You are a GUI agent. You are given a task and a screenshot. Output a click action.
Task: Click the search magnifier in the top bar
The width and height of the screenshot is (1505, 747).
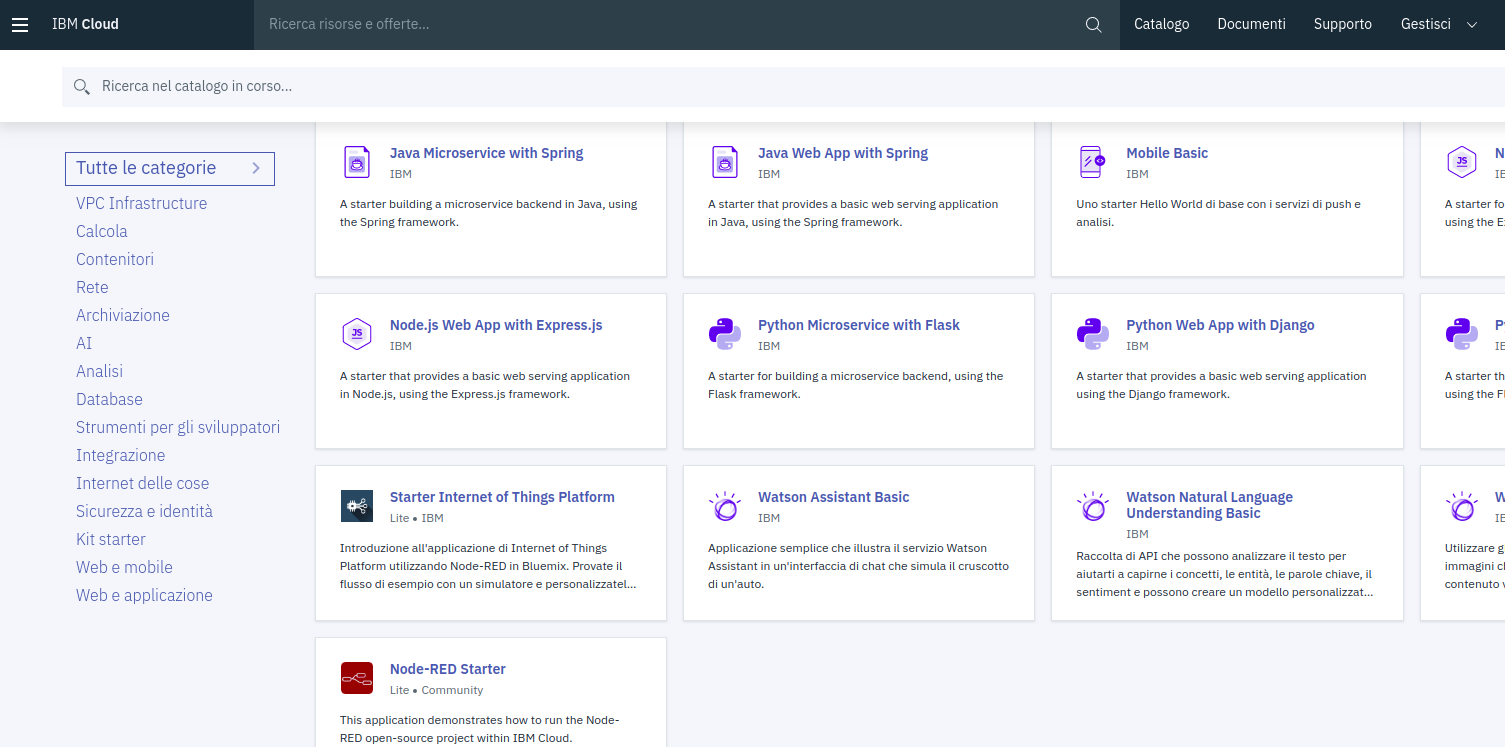click(x=1093, y=24)
